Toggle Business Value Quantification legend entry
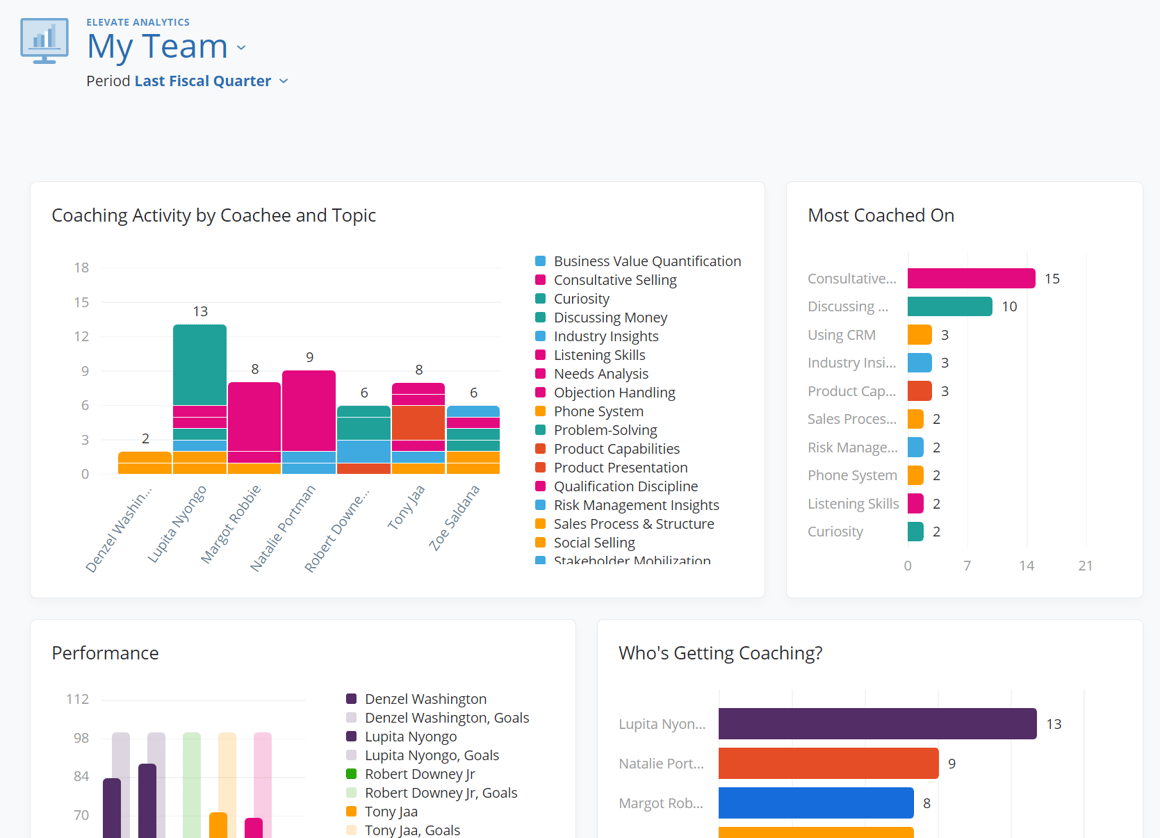The width and height of the screenshot is (1160, 838). [x=638, y=261]
